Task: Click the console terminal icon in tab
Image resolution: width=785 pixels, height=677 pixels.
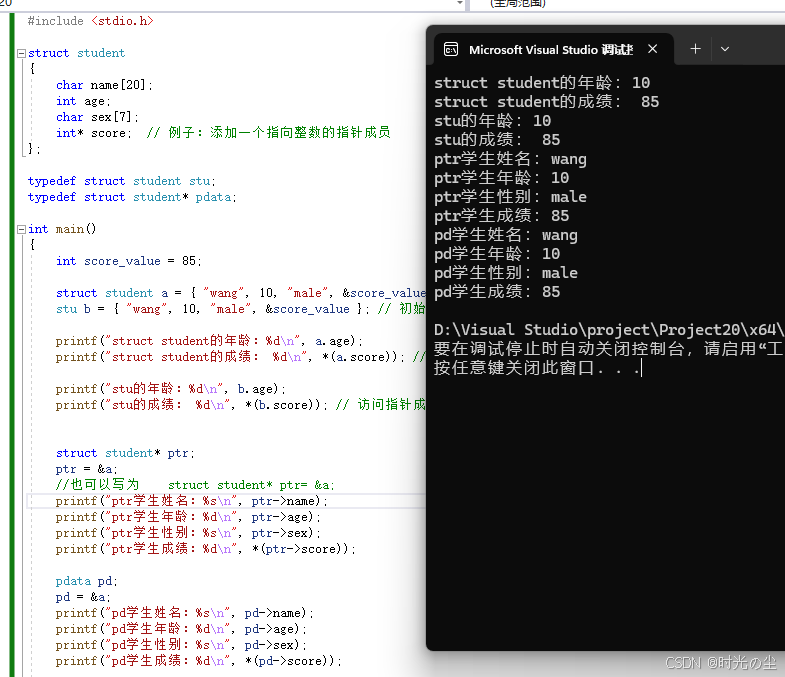Action: (451, 49)
